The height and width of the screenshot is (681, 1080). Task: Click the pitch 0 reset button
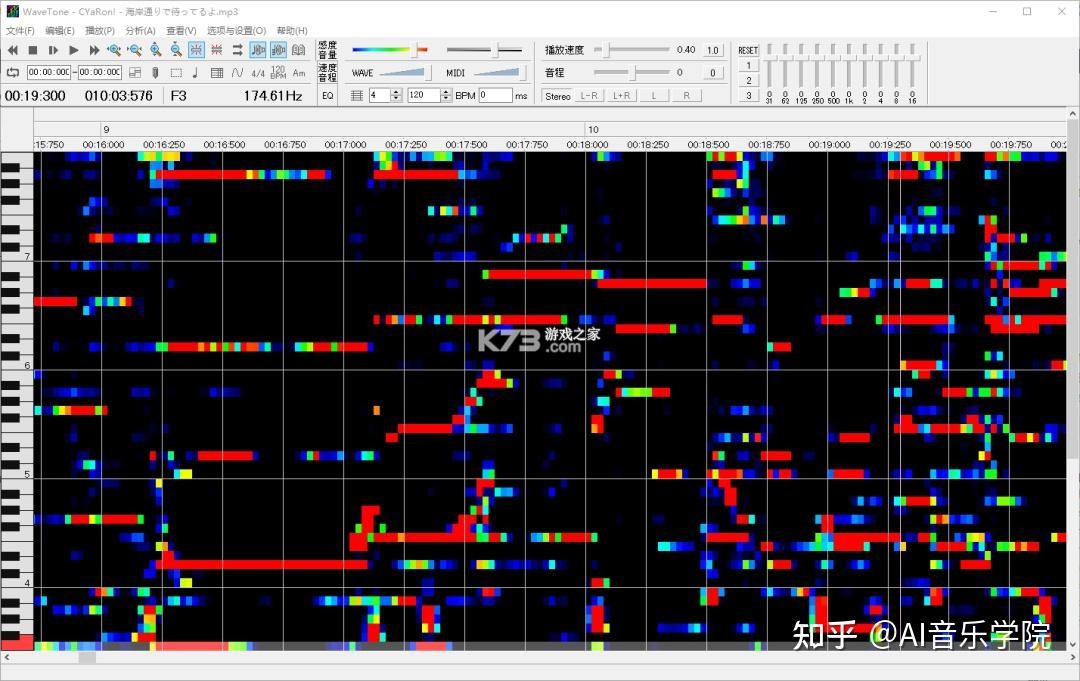coord(713,72)
